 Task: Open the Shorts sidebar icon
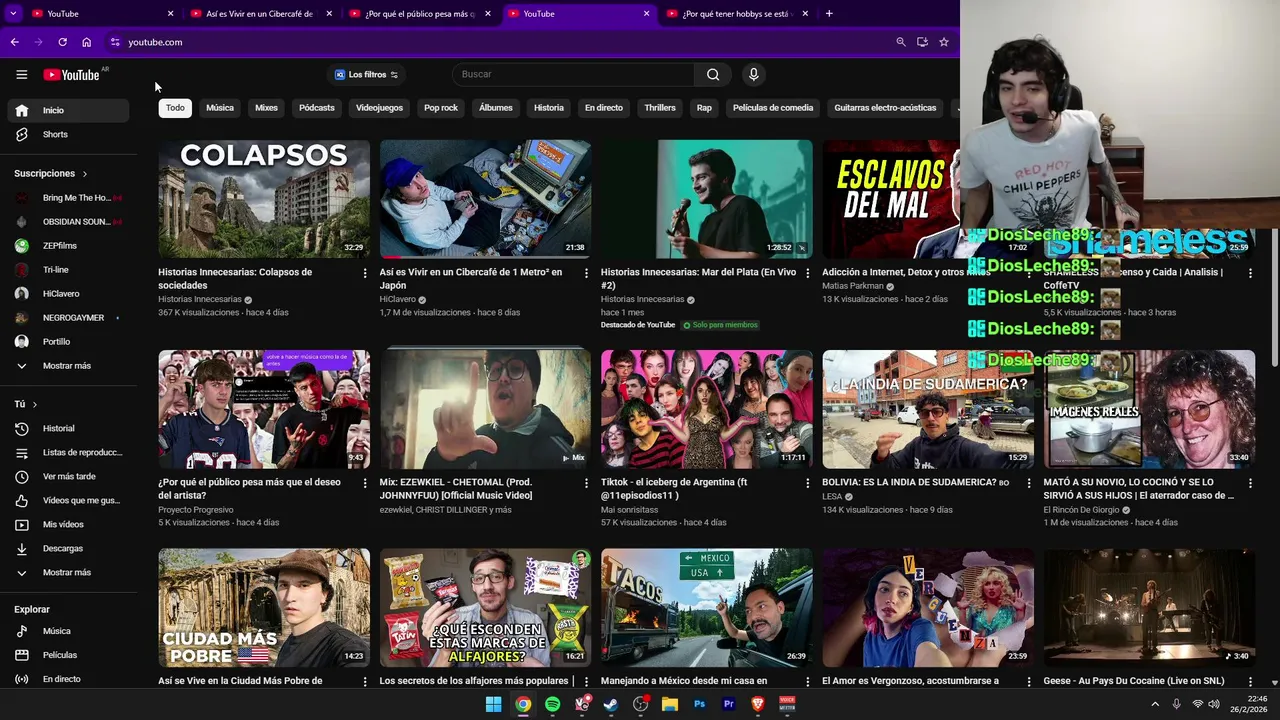pyautogui.click(x=21, y=134)
